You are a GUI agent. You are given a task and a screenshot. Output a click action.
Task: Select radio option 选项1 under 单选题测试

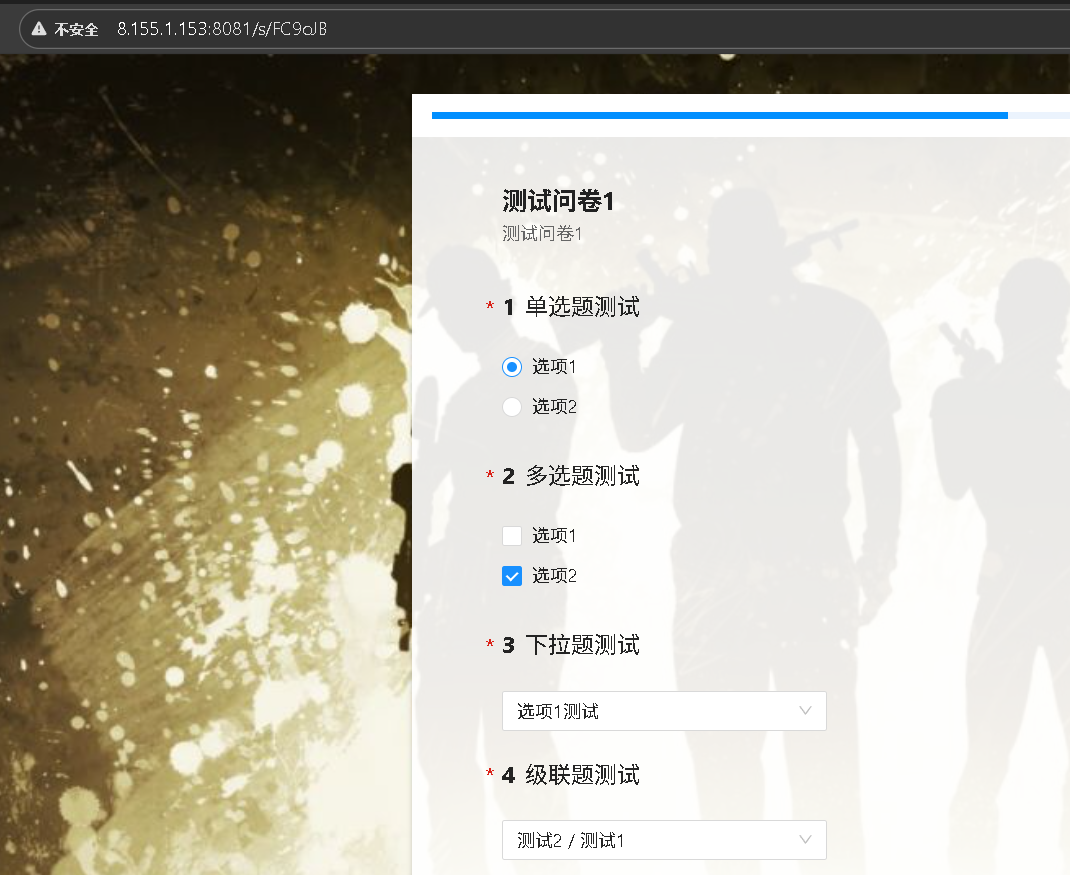(512, 367)
